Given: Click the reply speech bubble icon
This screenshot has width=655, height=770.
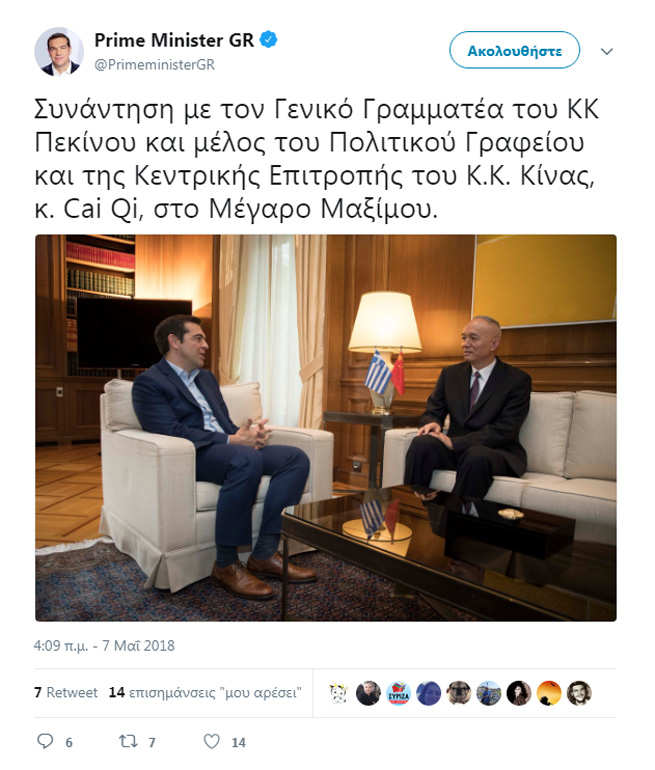Looking at the screenshot, I should (45, 741).
